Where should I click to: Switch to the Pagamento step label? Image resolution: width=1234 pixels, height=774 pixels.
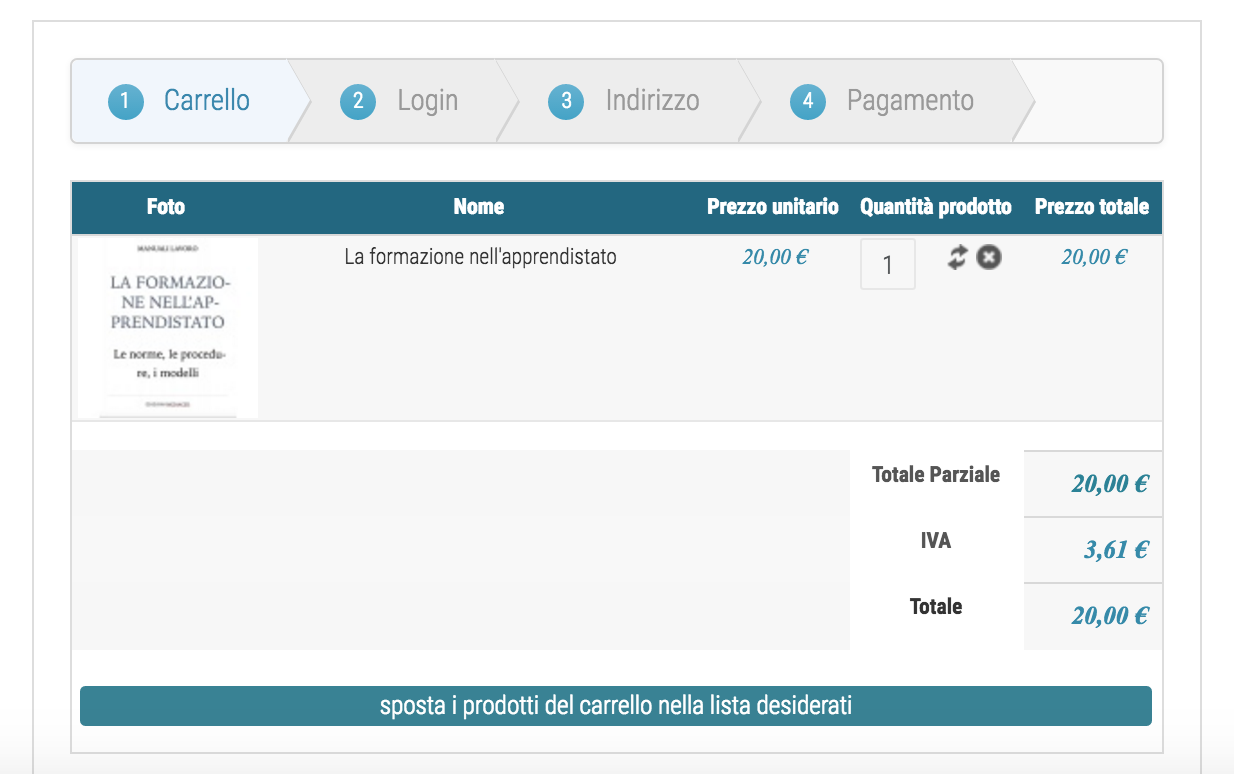click(x=910, y=101)
